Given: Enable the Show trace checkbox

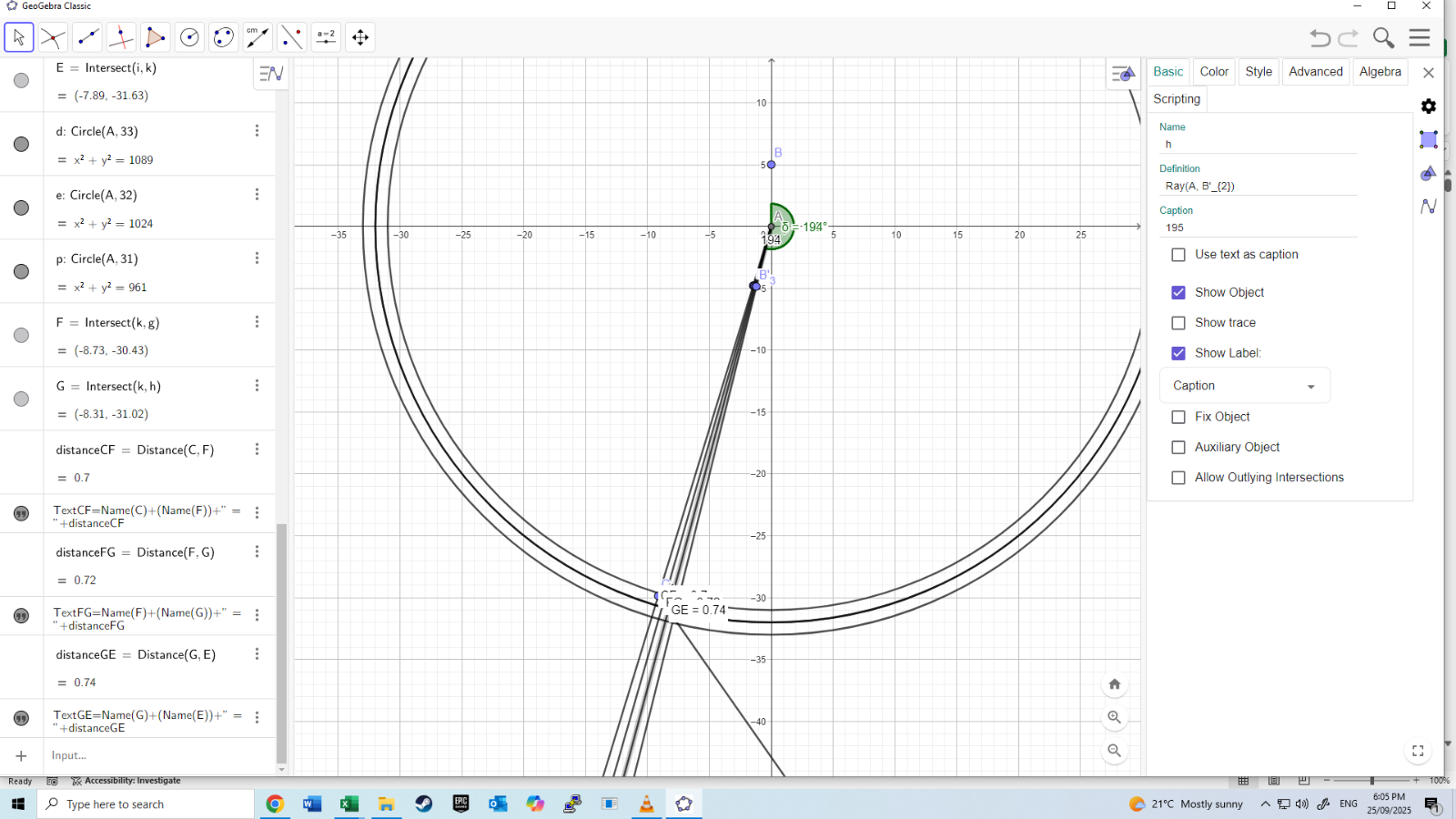Looking at the screenshot, I should (x=1178, y=323).
